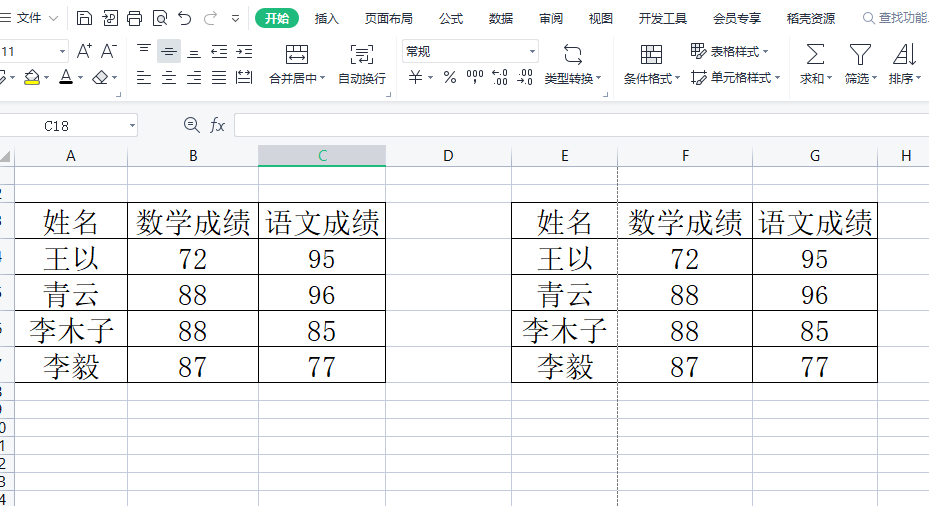
Task: Justify text with both-ends alignment icon
Action: [x=219, y=77]
